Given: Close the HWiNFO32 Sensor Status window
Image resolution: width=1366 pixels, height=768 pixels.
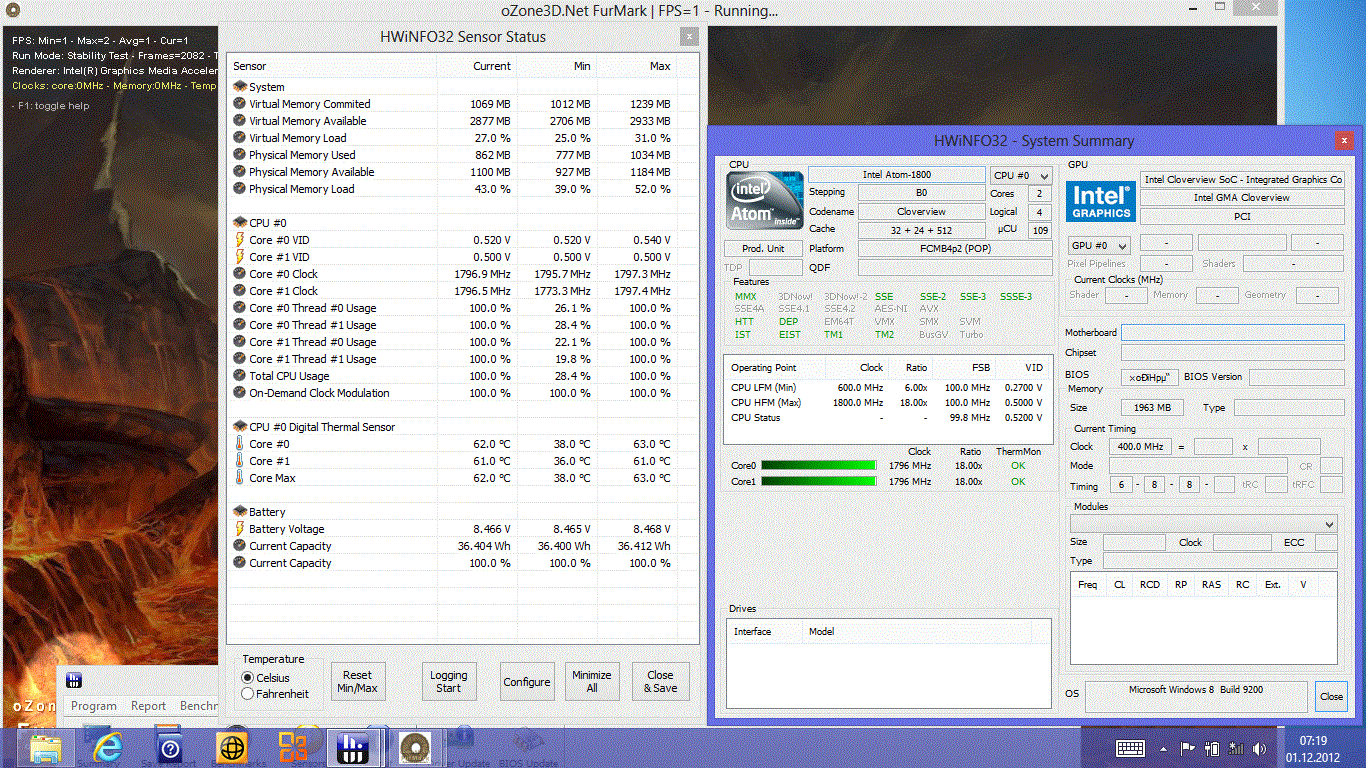Looking at the screenshot, I should click(689, 37).
